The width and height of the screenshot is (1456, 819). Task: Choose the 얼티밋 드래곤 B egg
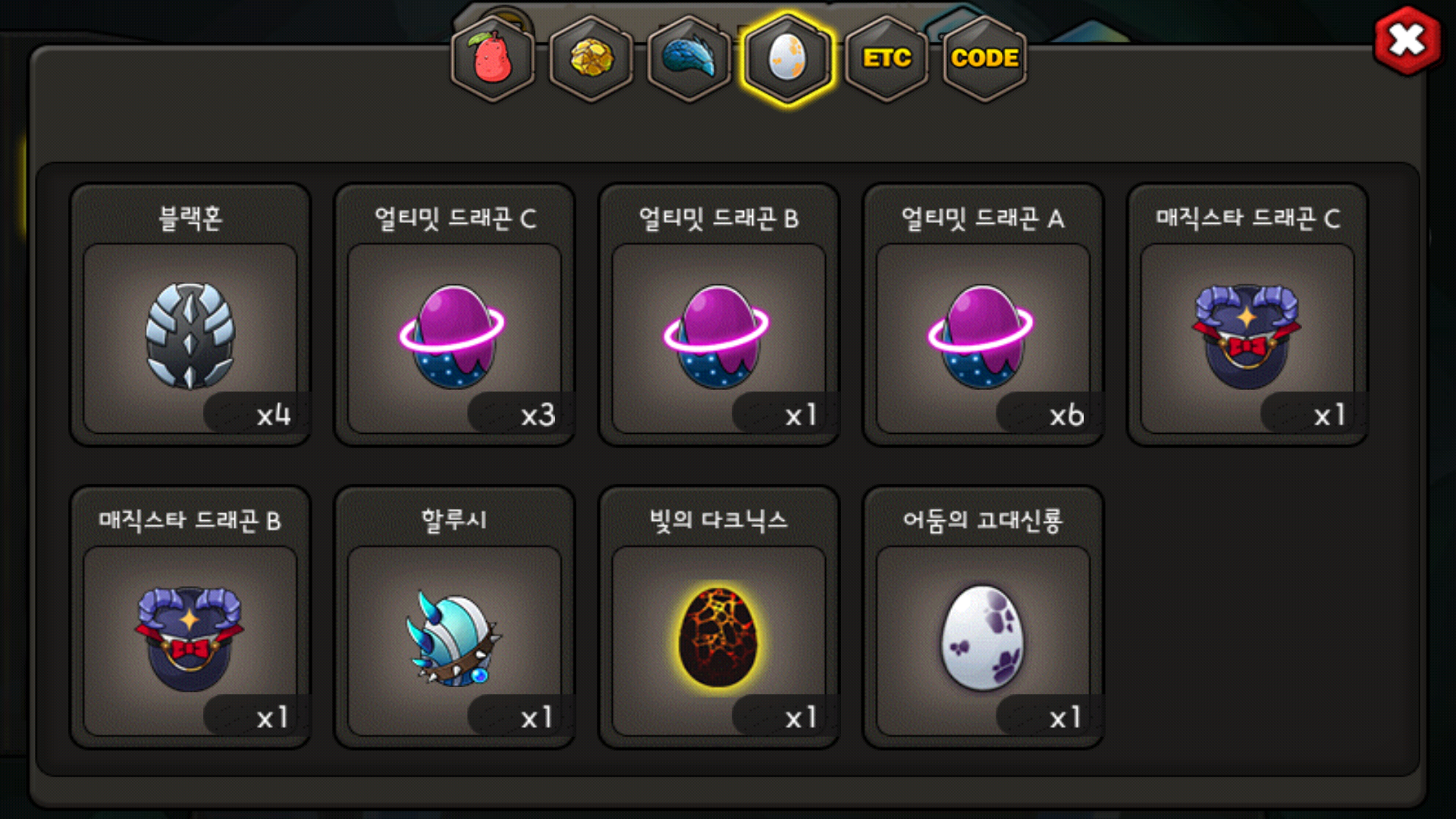tap(717, 336)
